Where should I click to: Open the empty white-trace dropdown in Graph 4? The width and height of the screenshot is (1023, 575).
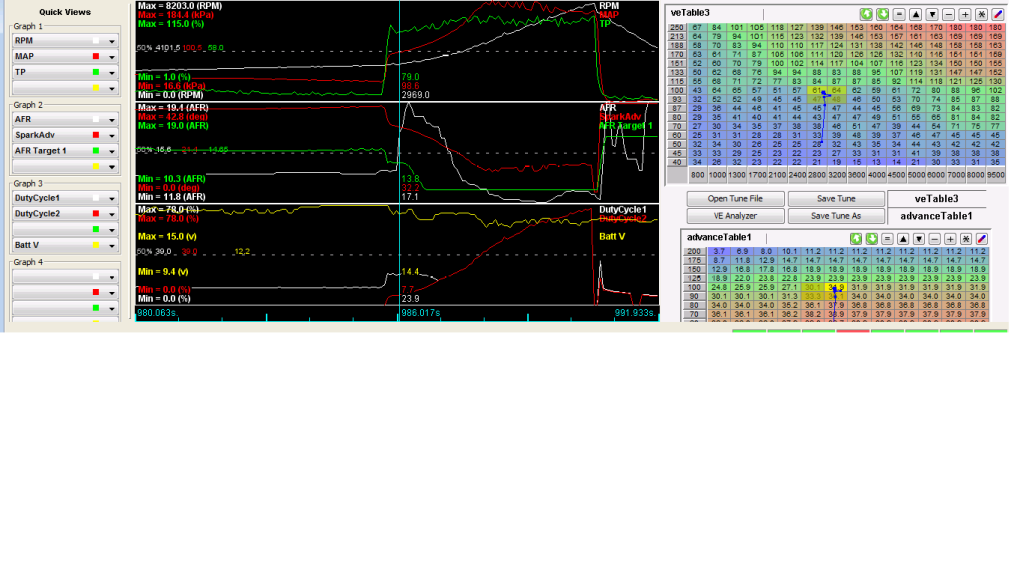coord(112,277)
